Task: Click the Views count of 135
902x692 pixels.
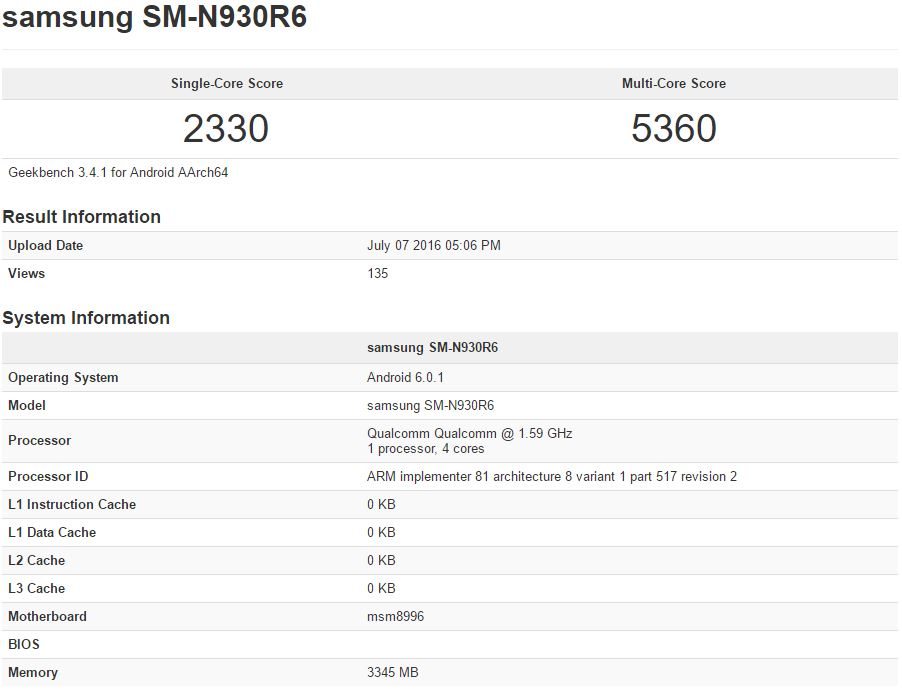Action: coord(378,274)
